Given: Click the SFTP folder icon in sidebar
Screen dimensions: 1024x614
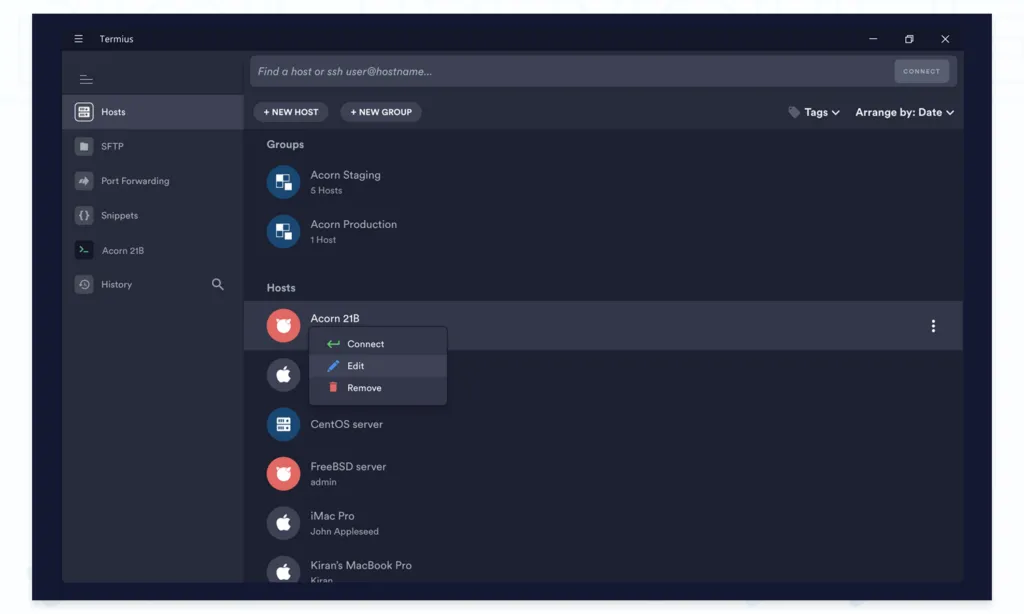Looking at the screenshot, I should [x=84, y=146].
